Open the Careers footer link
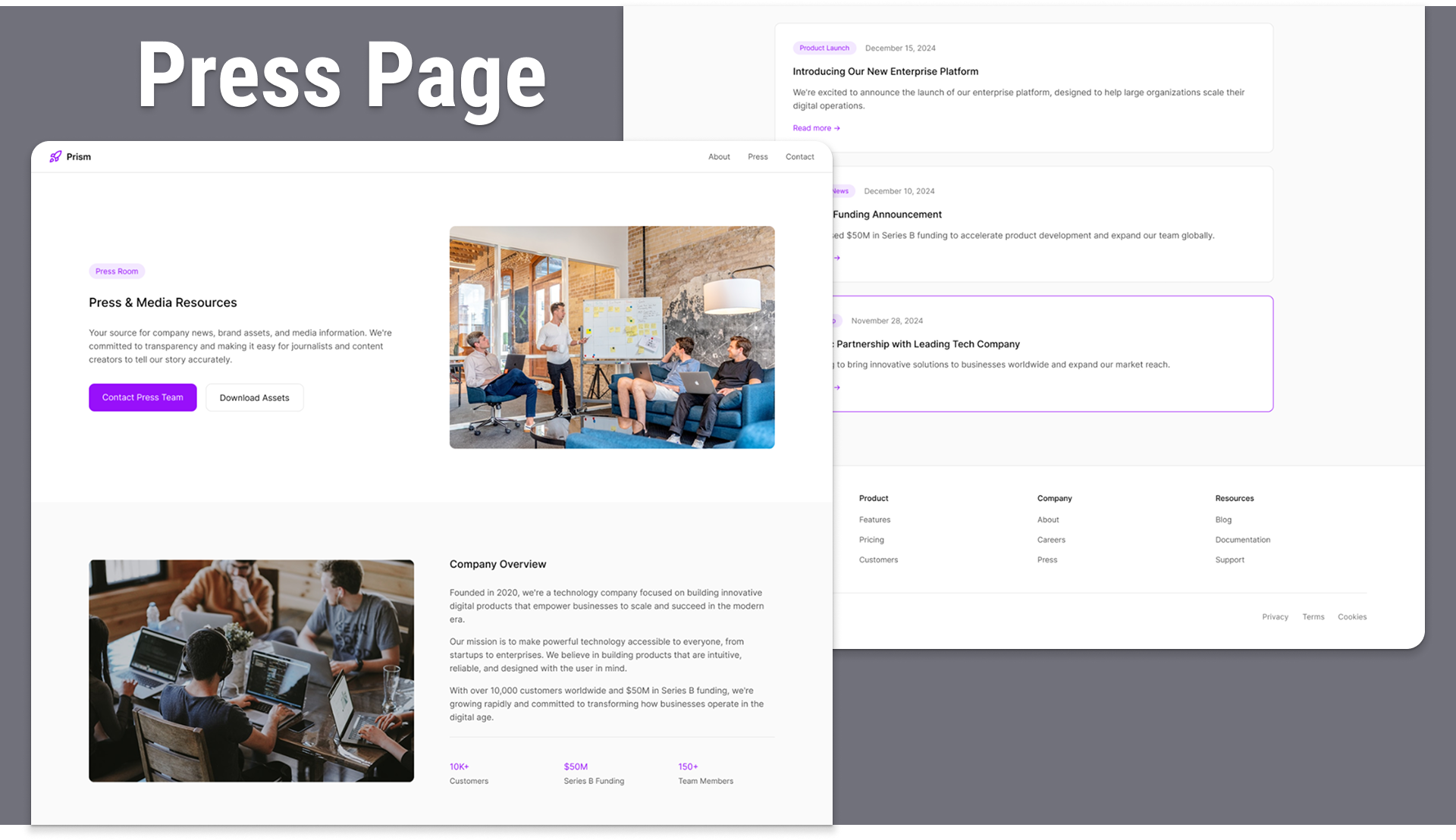The width and height of the screenshot is (1456, 840). [x=1051, y=540]
